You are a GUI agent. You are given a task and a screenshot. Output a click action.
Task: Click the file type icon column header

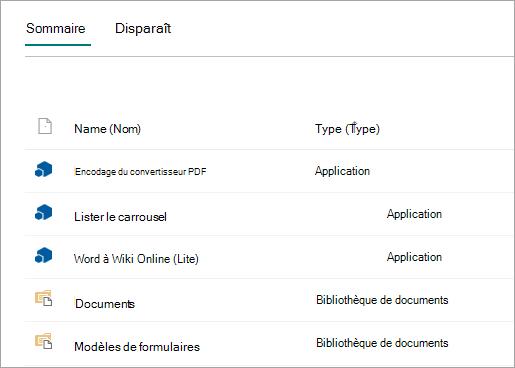45,126
